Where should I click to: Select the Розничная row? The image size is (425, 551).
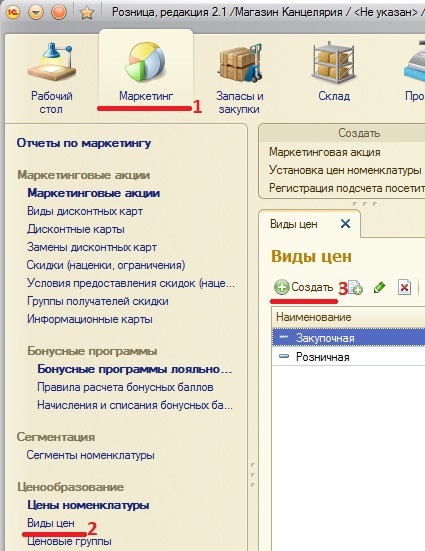click(348, 357)
